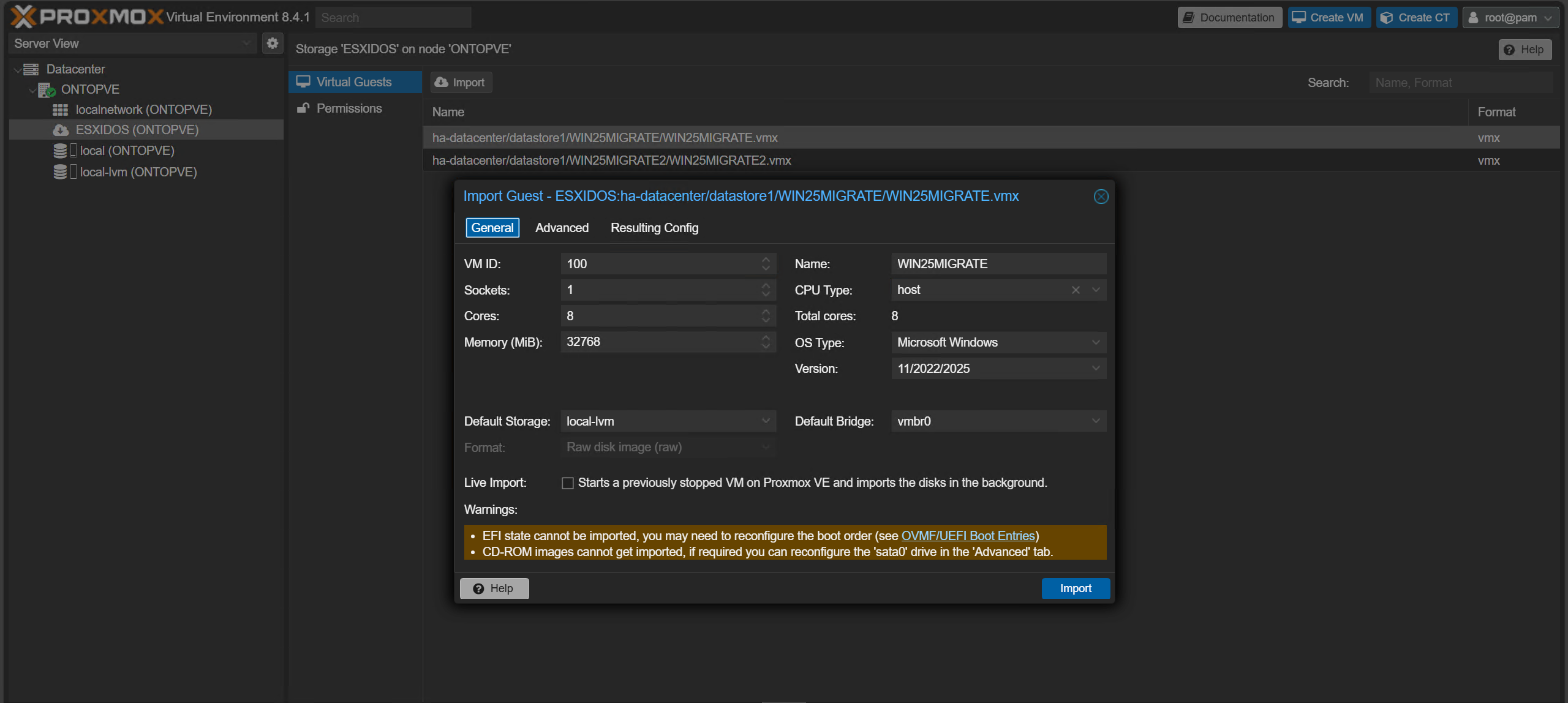Open the Server View dropdown
The image size is (1568, 703).
coord(132,43)
